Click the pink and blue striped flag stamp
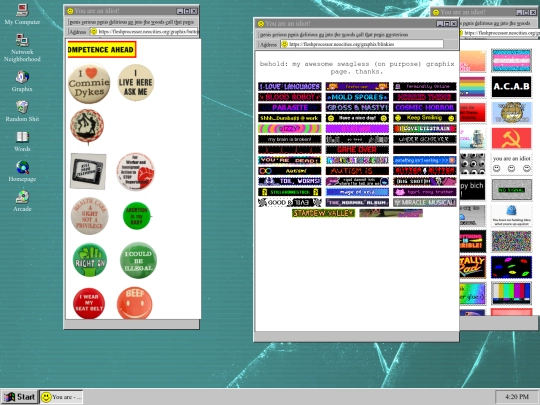The image size is (540, 405). 511,60
